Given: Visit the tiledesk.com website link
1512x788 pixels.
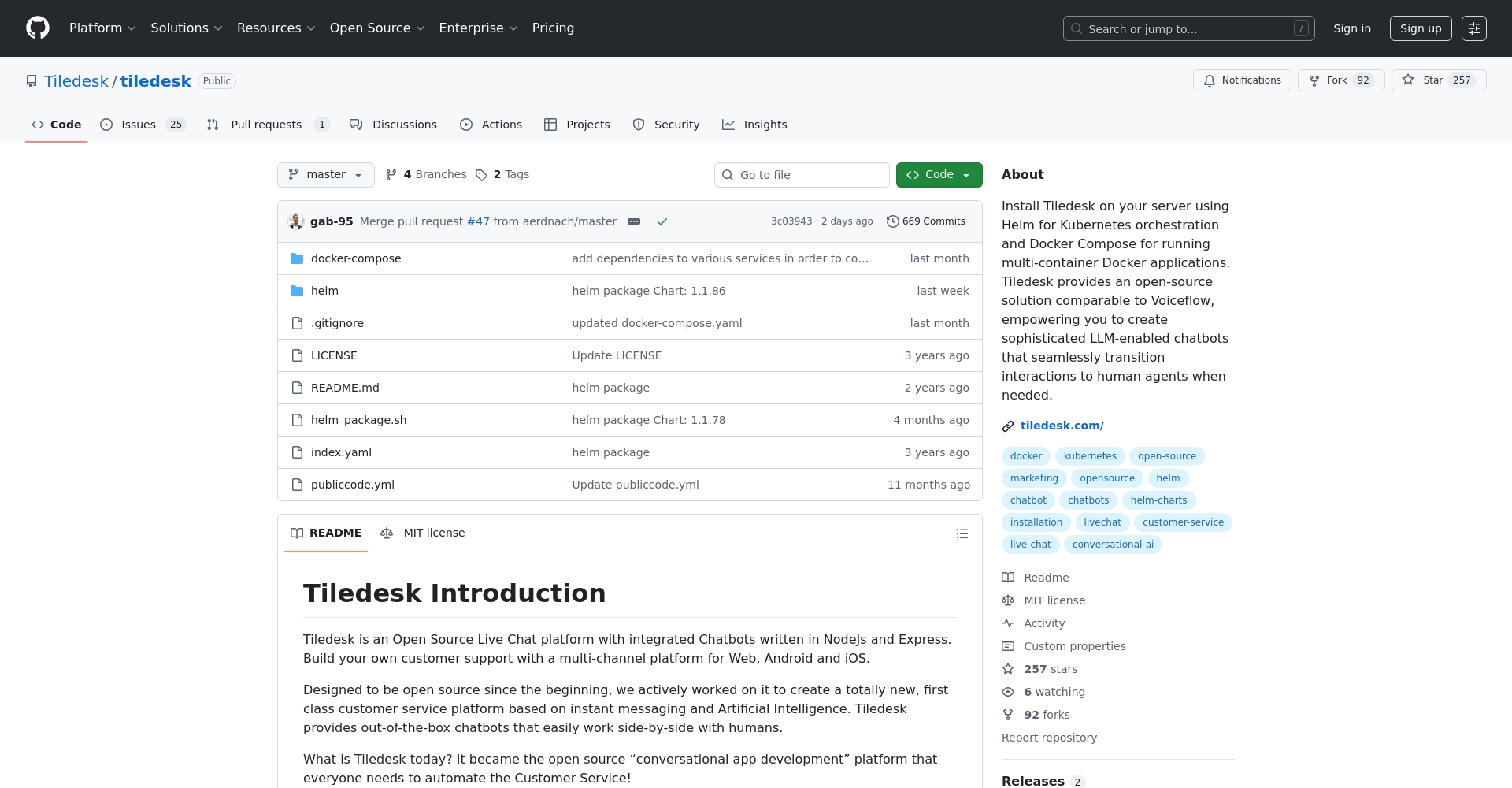Looking at the screenshot, I should click(x=1062, y=426).
